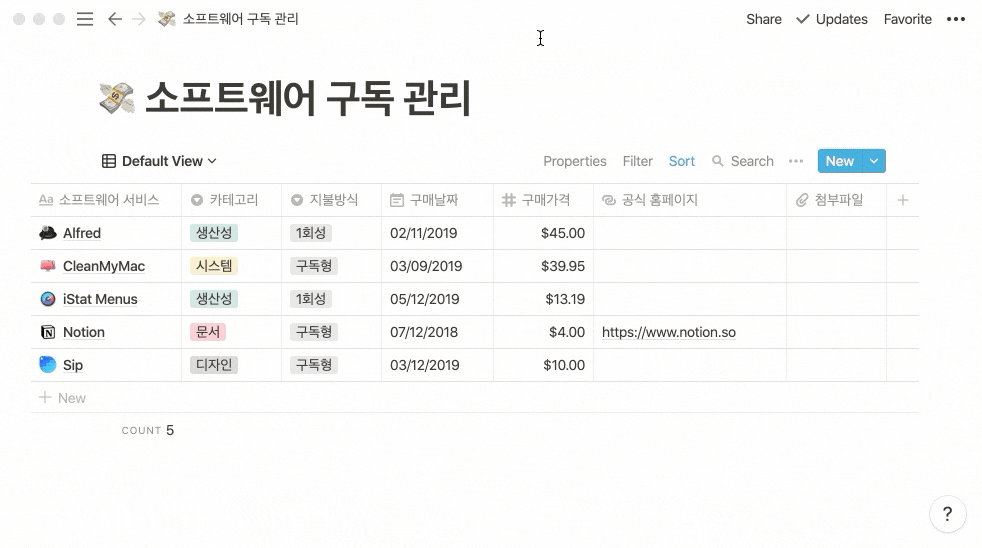The image size is (982, 548).
Task: Click Favorite in the top bar
Action: click(907, 19)
